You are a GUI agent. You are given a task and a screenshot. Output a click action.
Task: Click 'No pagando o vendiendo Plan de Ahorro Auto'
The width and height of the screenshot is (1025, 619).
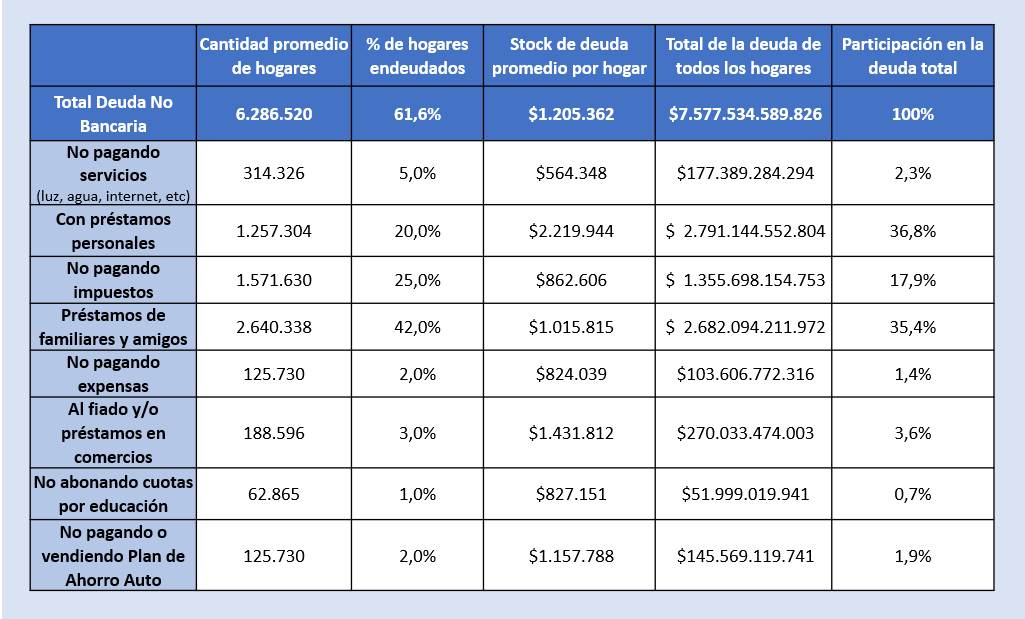(113, 556)
